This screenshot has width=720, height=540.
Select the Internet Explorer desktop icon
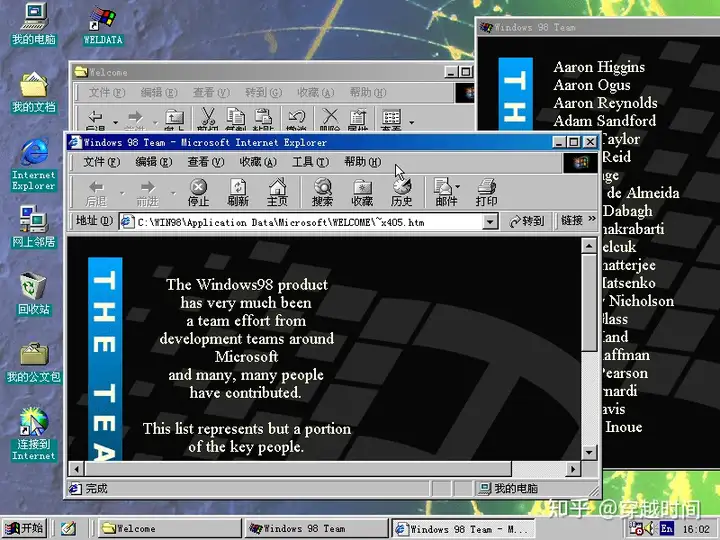click(x=34, y=164)
